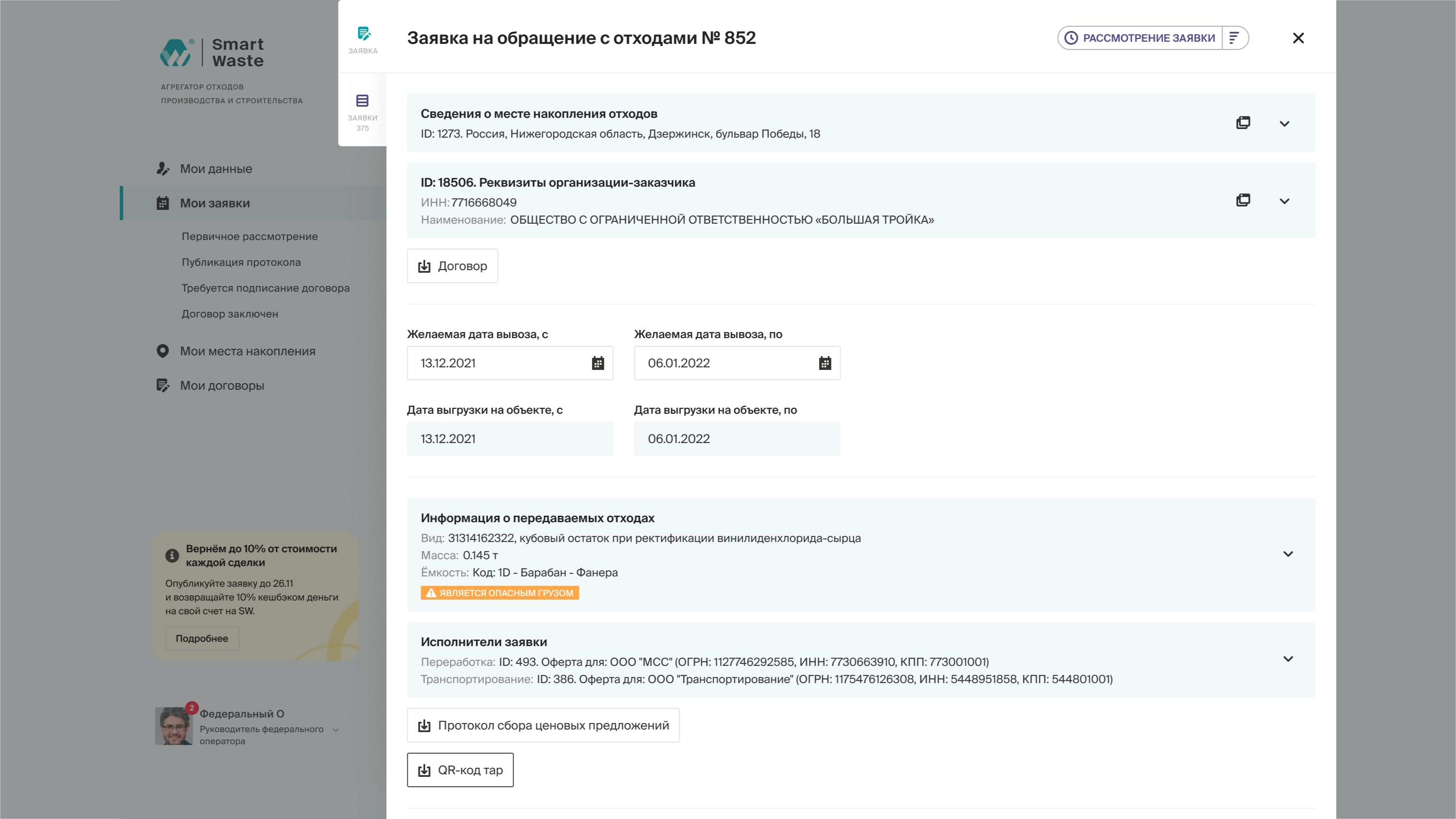Select Публикация протокола submenu item
Image resolution: width=1456 pixels, height=819 pixels.
[241, 262]
